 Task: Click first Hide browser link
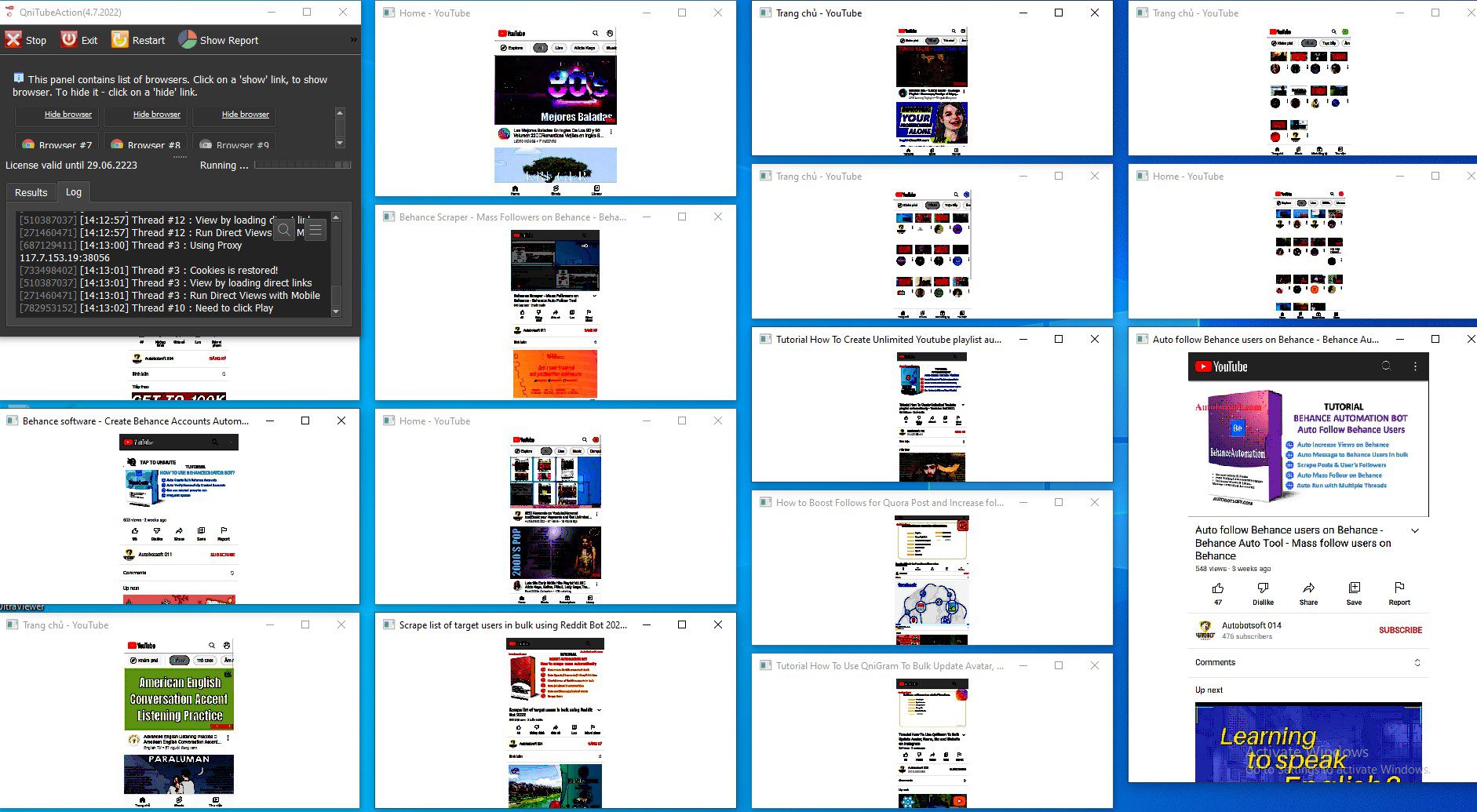[x=68, y=115]
